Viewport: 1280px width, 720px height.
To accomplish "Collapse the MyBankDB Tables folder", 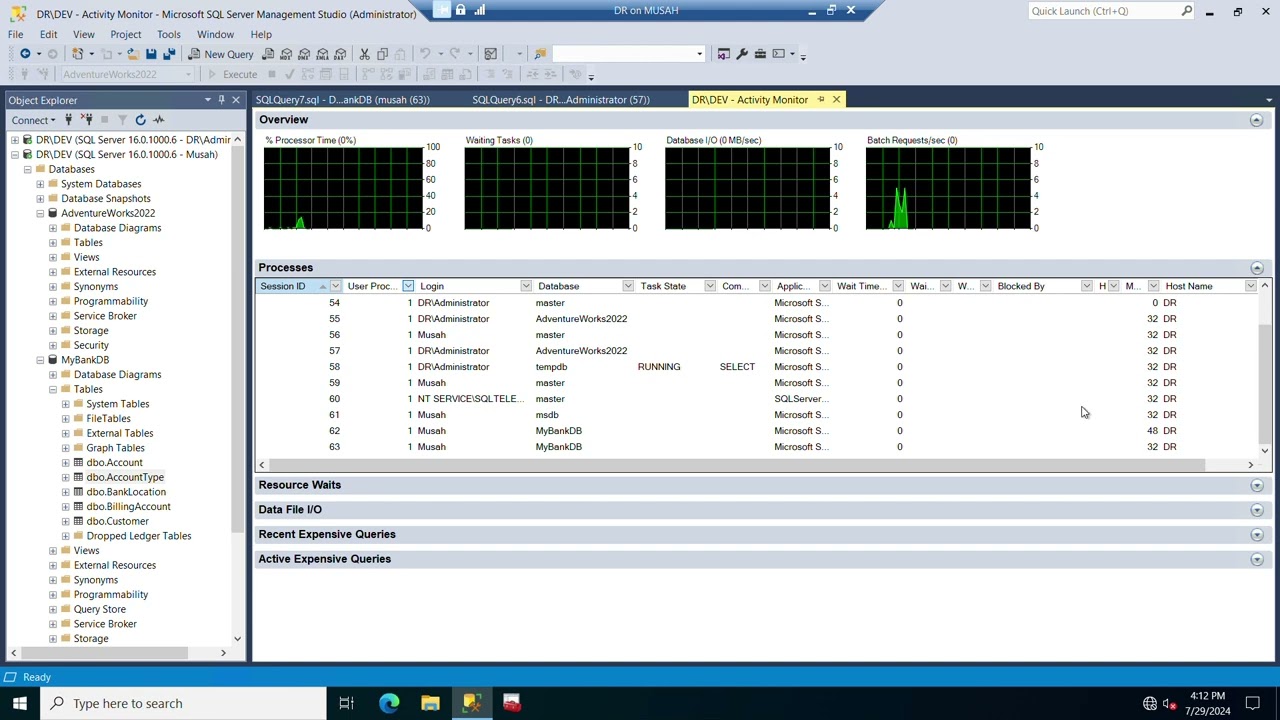I will click(53, 389).
